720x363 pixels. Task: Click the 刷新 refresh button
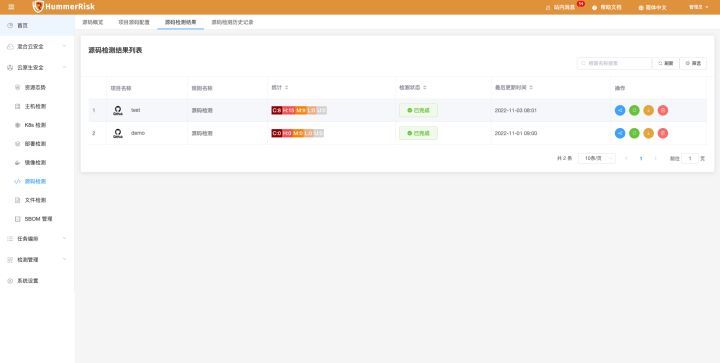tap(665, 63)
